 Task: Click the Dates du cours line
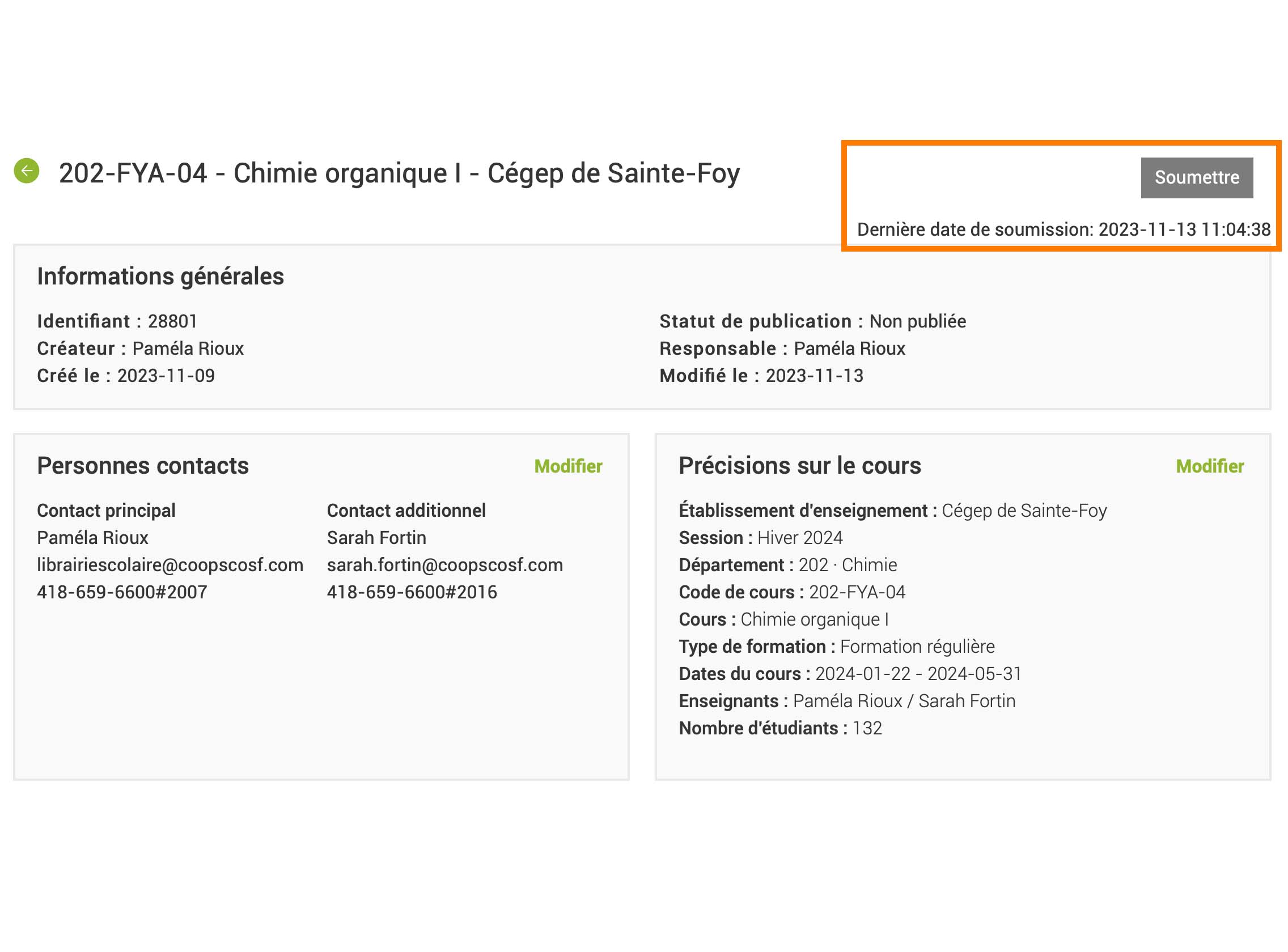[x=850, y=674]
